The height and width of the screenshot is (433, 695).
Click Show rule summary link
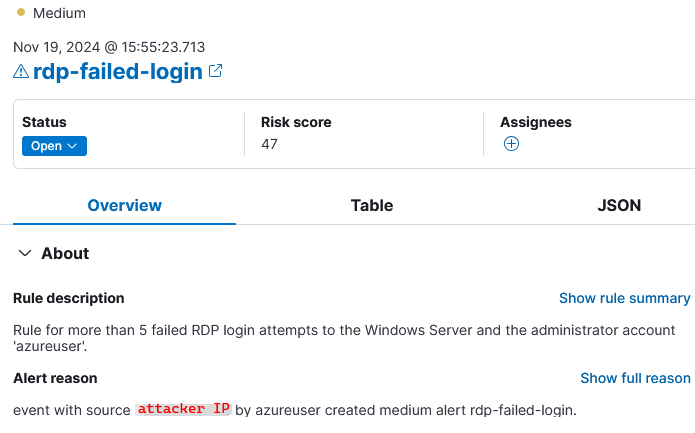click(625, 298)
